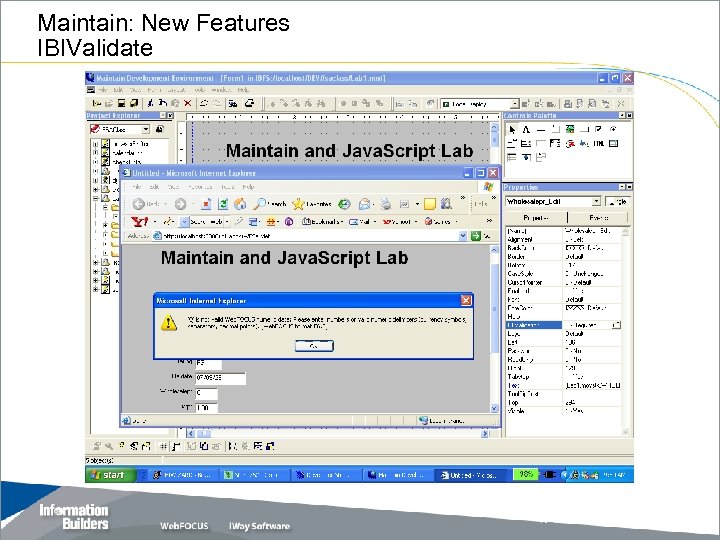Close the alert dialog with its red X
720x540 pixels.
click(x=466, y=300)
